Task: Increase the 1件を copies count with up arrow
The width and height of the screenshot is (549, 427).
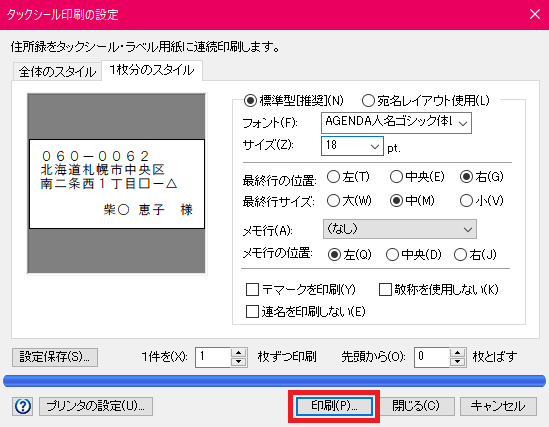Action: [238, 353]
